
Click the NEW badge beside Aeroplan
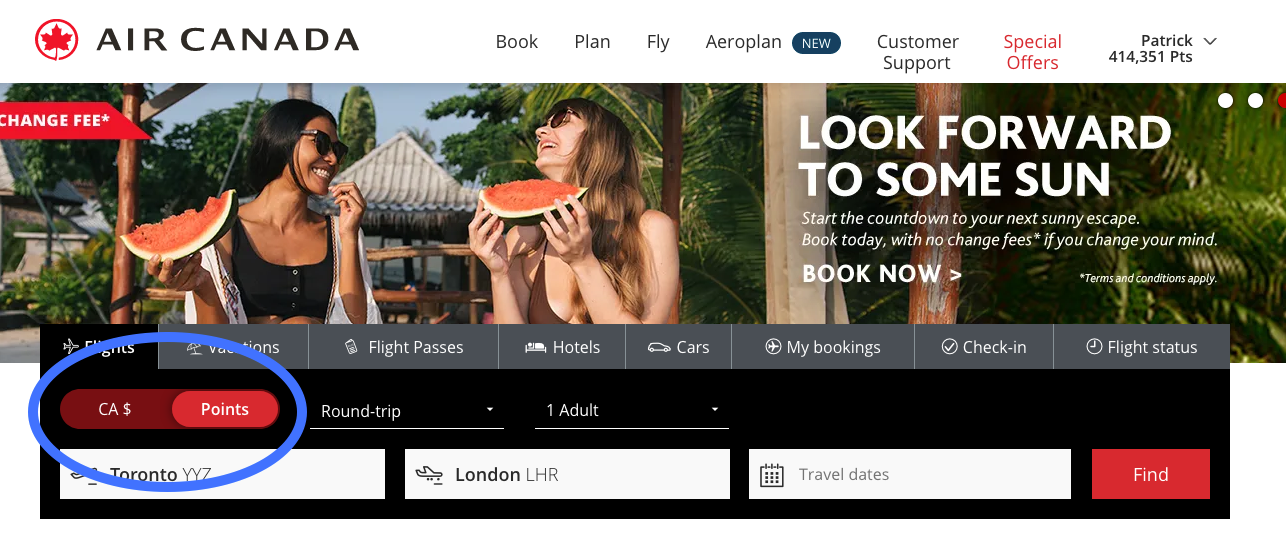tap(816, 43)
